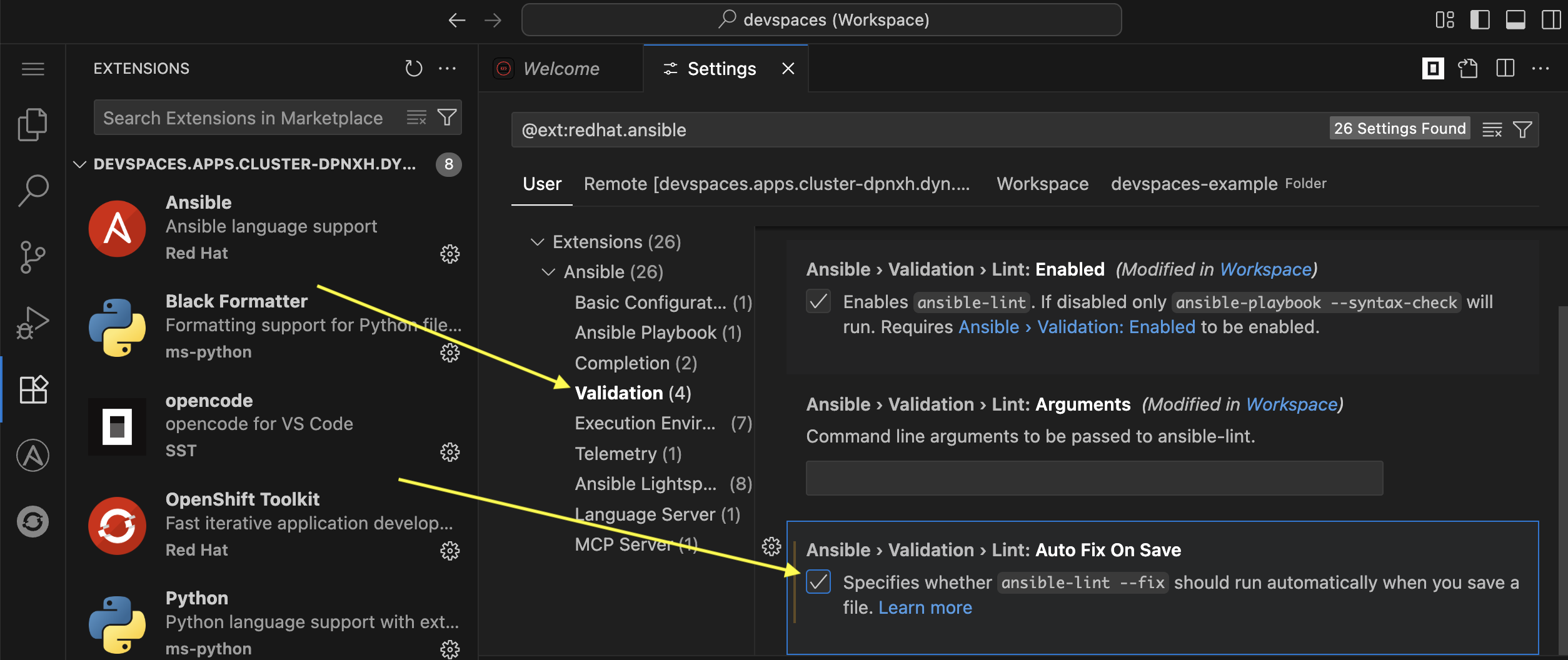Viewport: 1568px width, 660px height.
Task: Refresh the Extensions list
Action: pyautogui.click(x=414, y=68)
